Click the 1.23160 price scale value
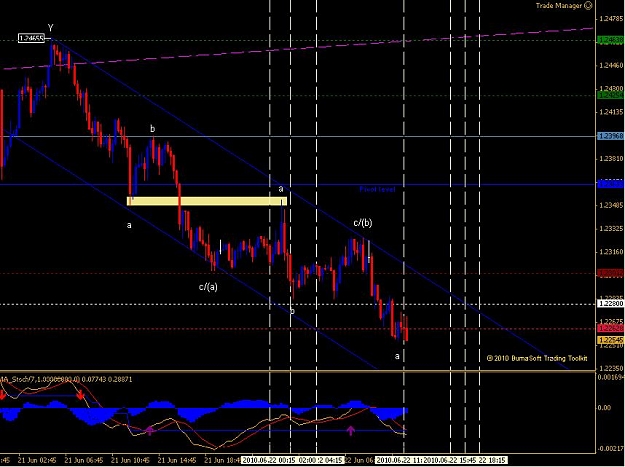 coord(611,252)
